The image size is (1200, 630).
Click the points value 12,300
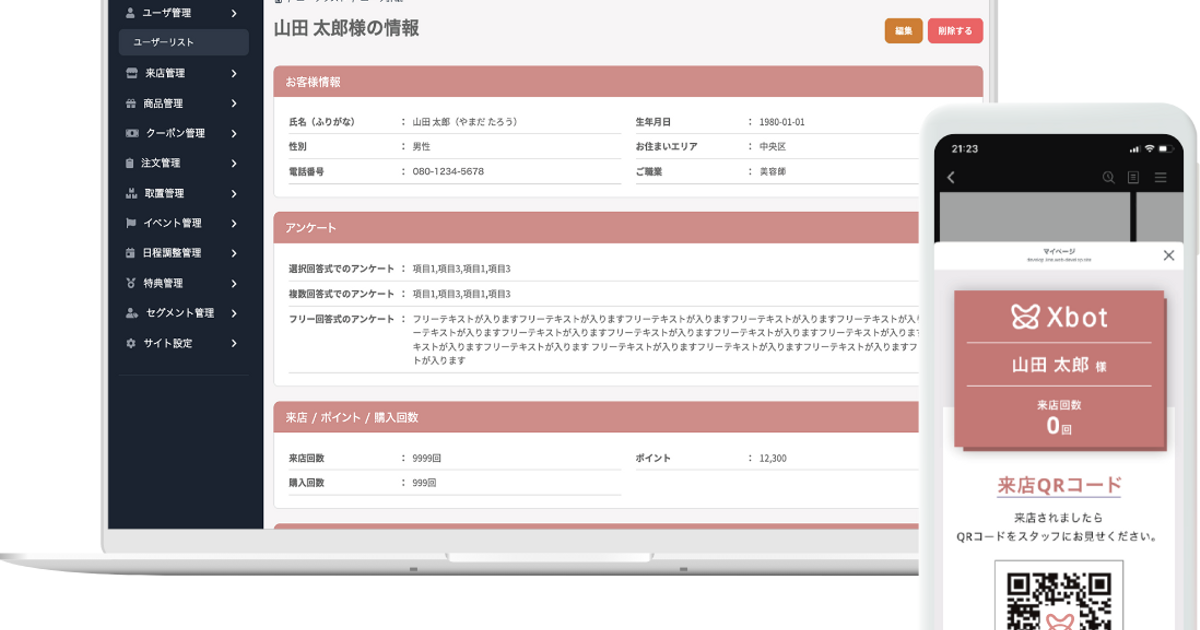pos(773,458)
